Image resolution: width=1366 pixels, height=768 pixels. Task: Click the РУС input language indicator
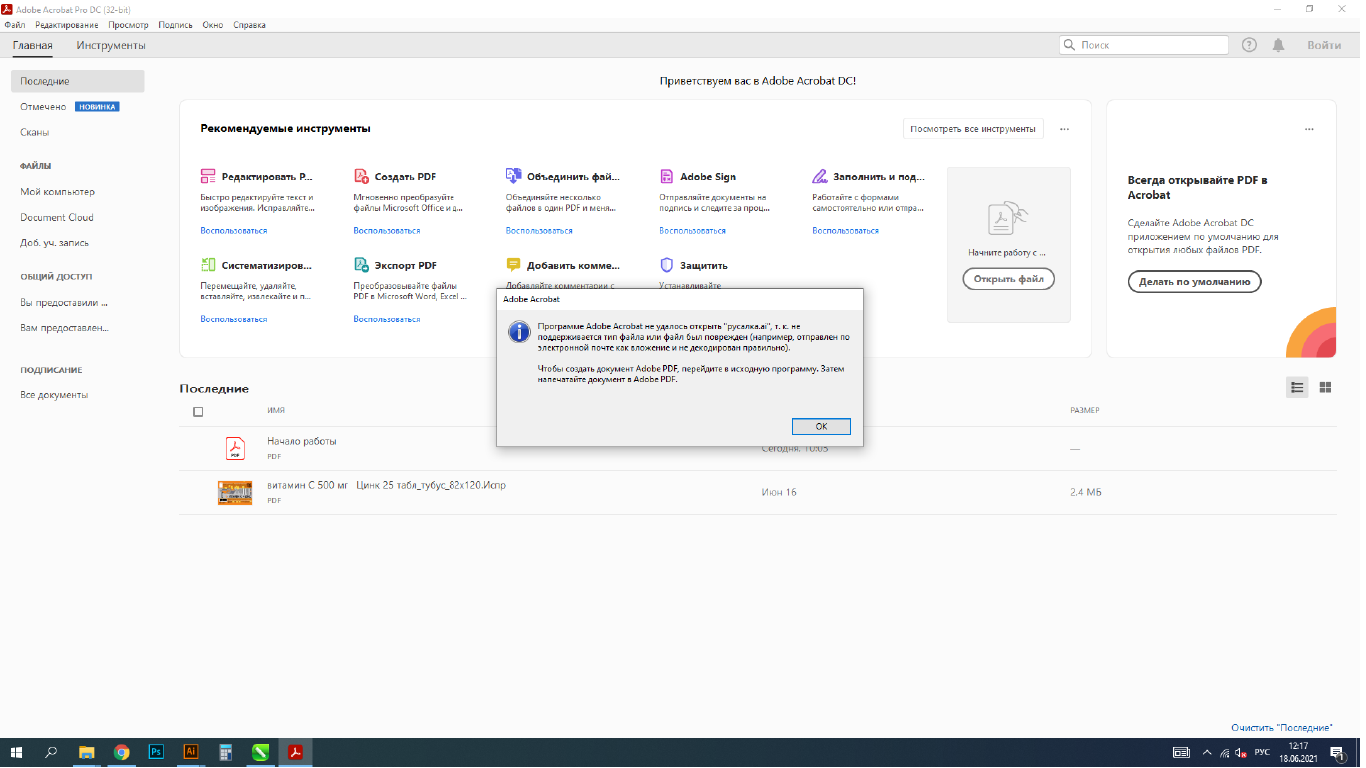click(1263, 752)
